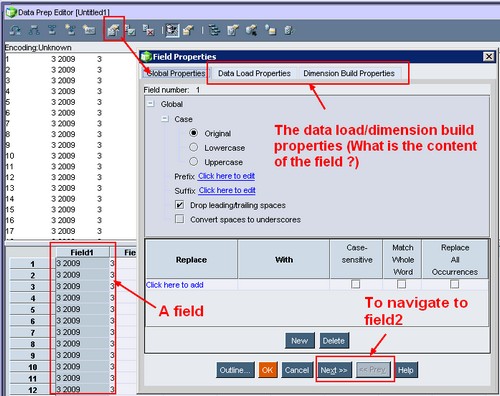Image resolution: width=500 pixels, height=396 pixels.
Task: Select grid row header 12
Action: [x=32, y=390]
